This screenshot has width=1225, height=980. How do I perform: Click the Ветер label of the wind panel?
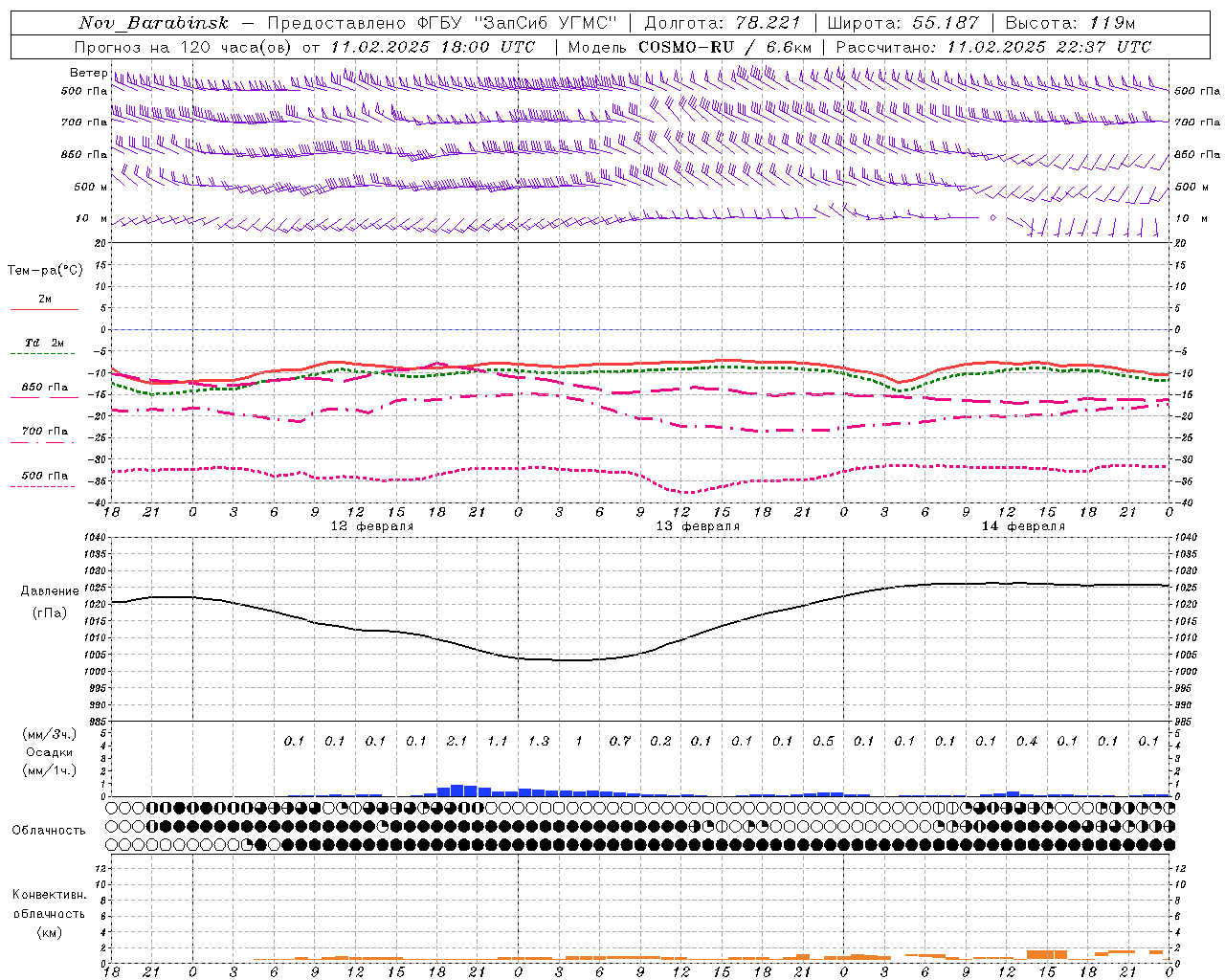tap(88, 73)
